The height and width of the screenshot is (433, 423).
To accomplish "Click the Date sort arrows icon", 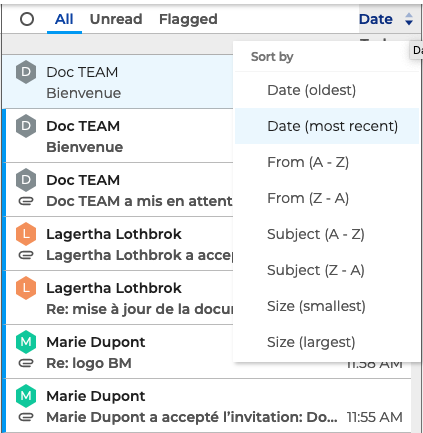I will pos(409,19).
